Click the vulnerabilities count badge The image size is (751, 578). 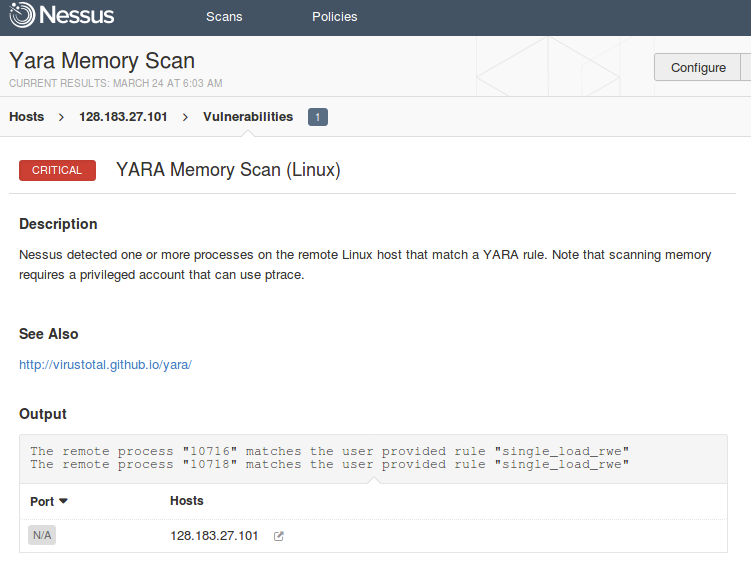(x=318, y=117)
